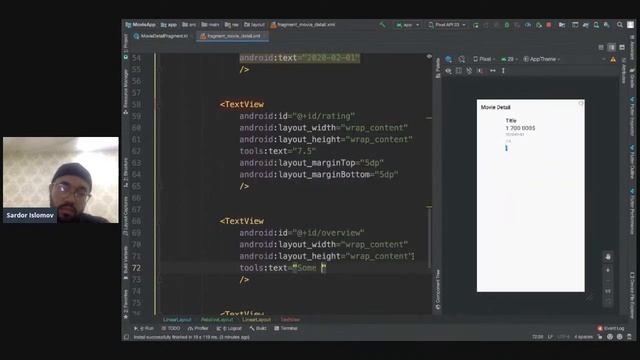Click the layout warnings triangle icon
The image size is (640, 360).
(x=613, y=60)
